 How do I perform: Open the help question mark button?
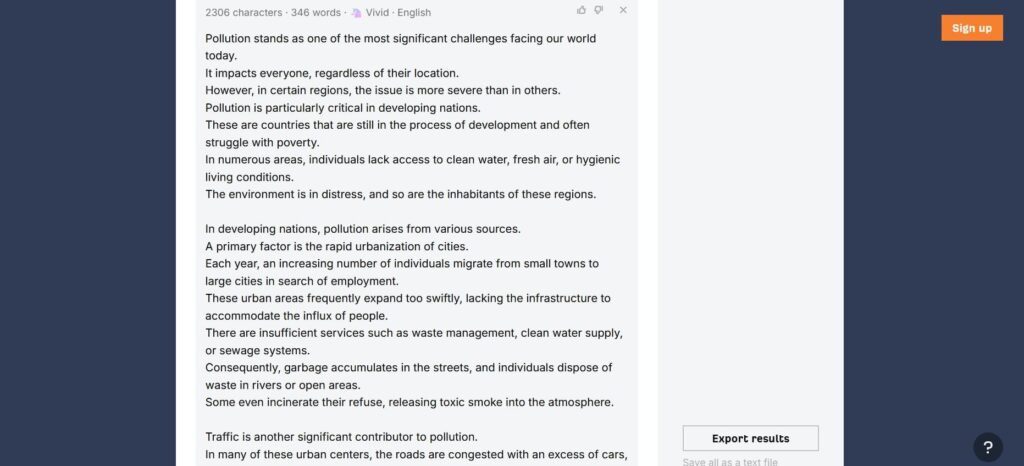click(987, 447)
